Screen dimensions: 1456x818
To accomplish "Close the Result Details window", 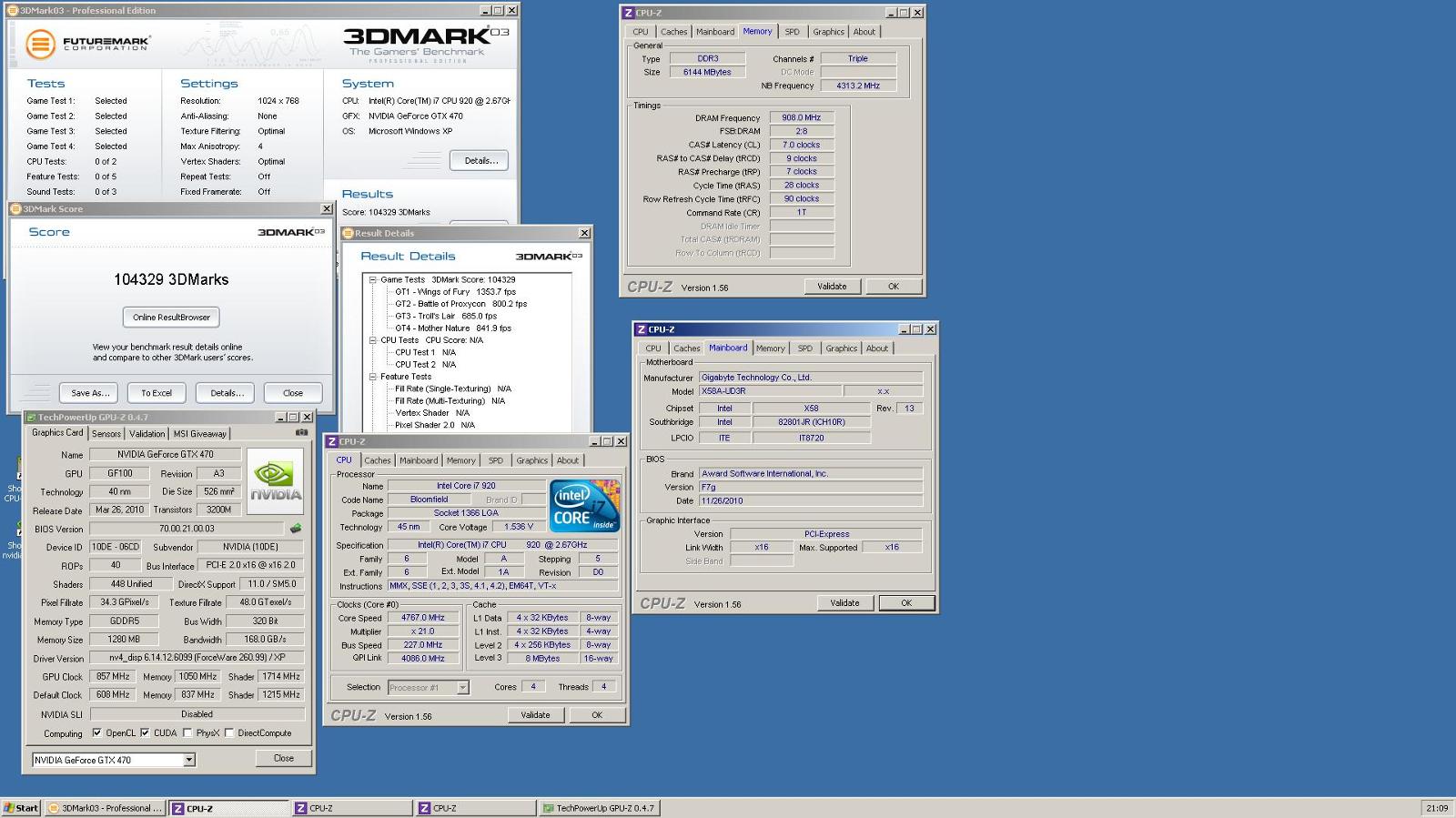I will click(x=584, y=233).
